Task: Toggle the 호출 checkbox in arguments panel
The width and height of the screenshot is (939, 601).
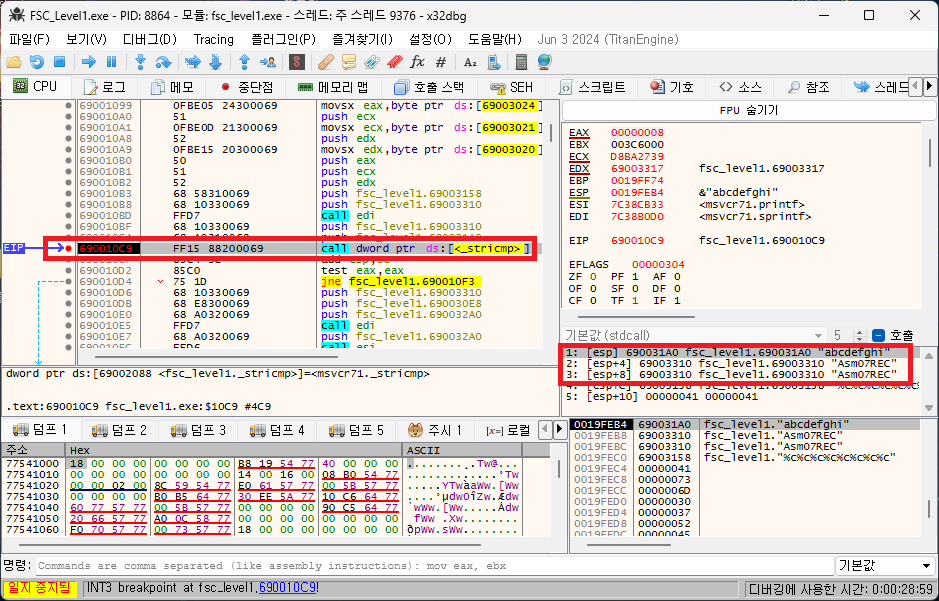Action: [x=879, y=336]
